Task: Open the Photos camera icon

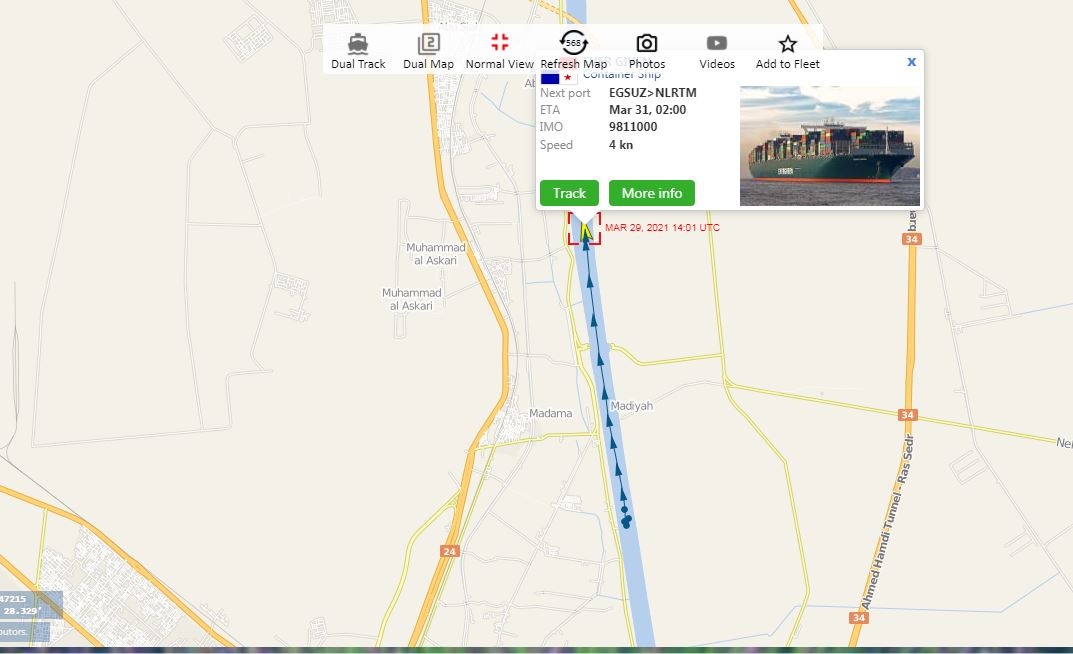Action: tap(647, 44)
